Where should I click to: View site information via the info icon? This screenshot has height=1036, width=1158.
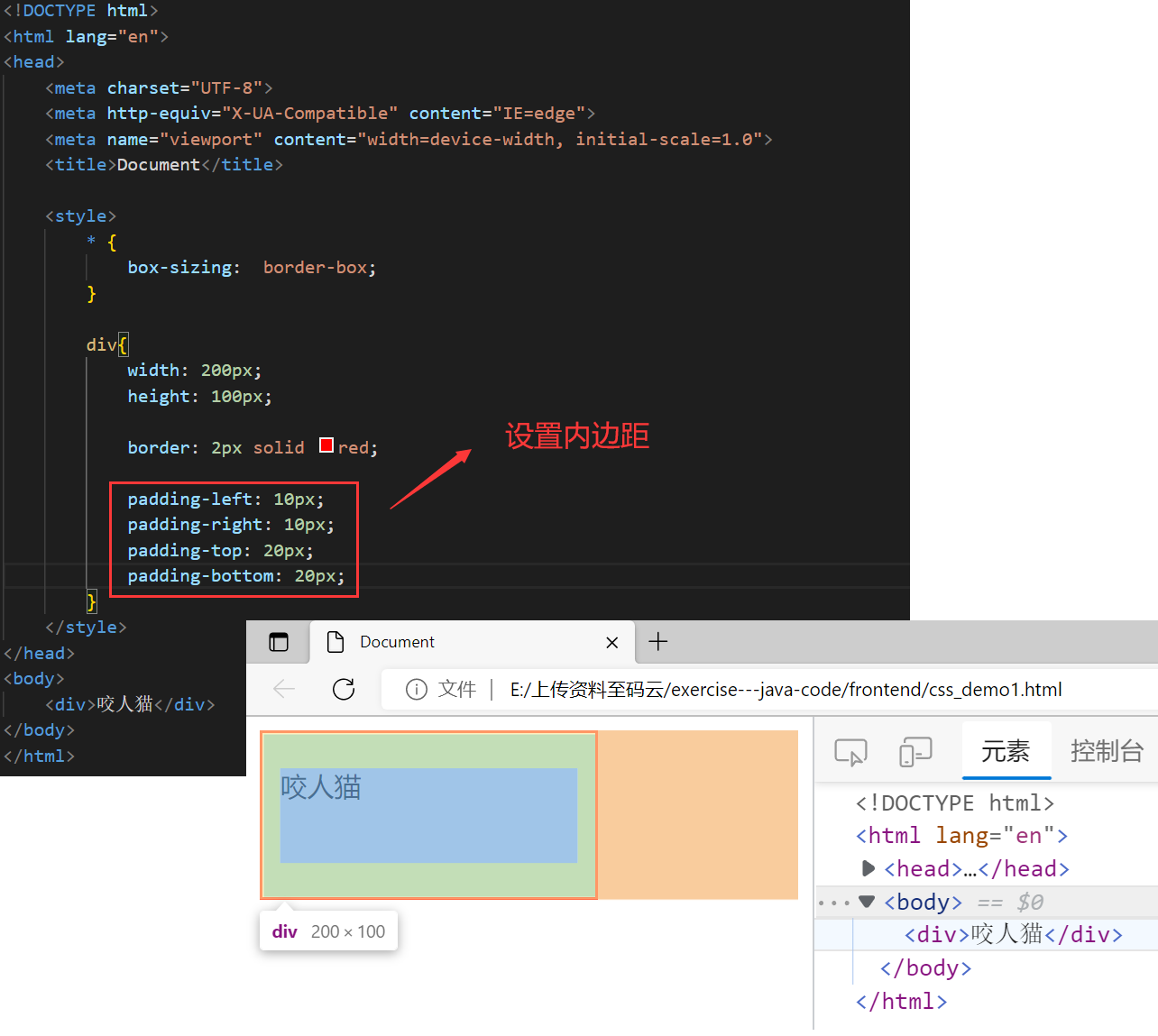click(416, 690)
